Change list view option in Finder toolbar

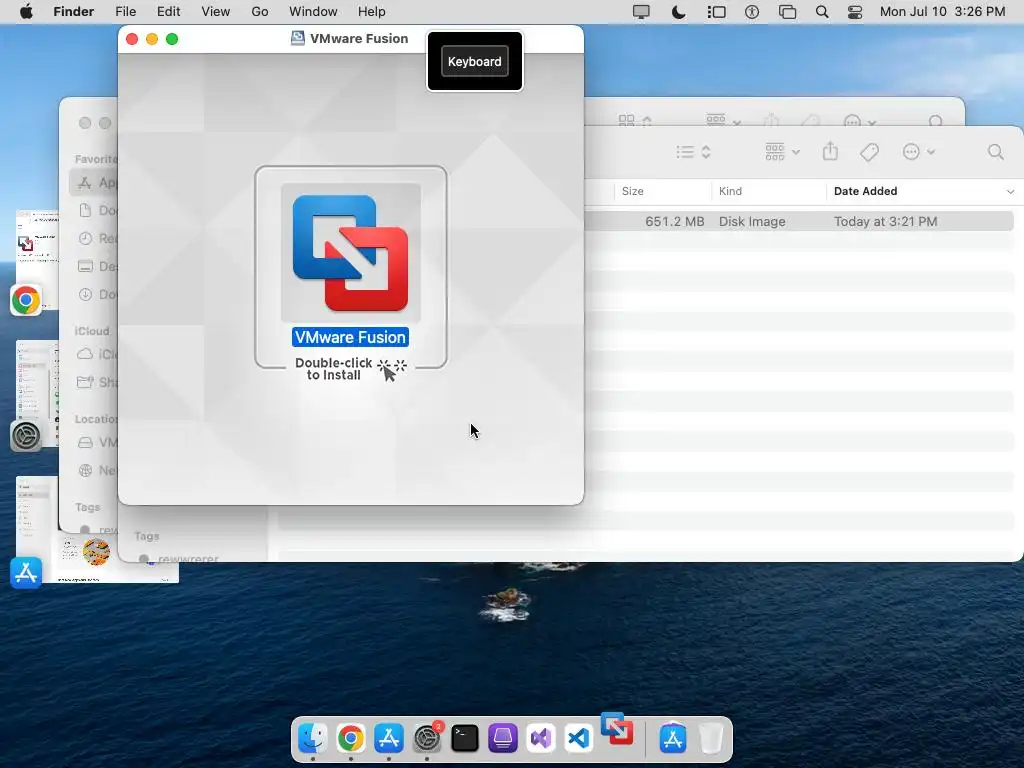(x=693, y=152)
